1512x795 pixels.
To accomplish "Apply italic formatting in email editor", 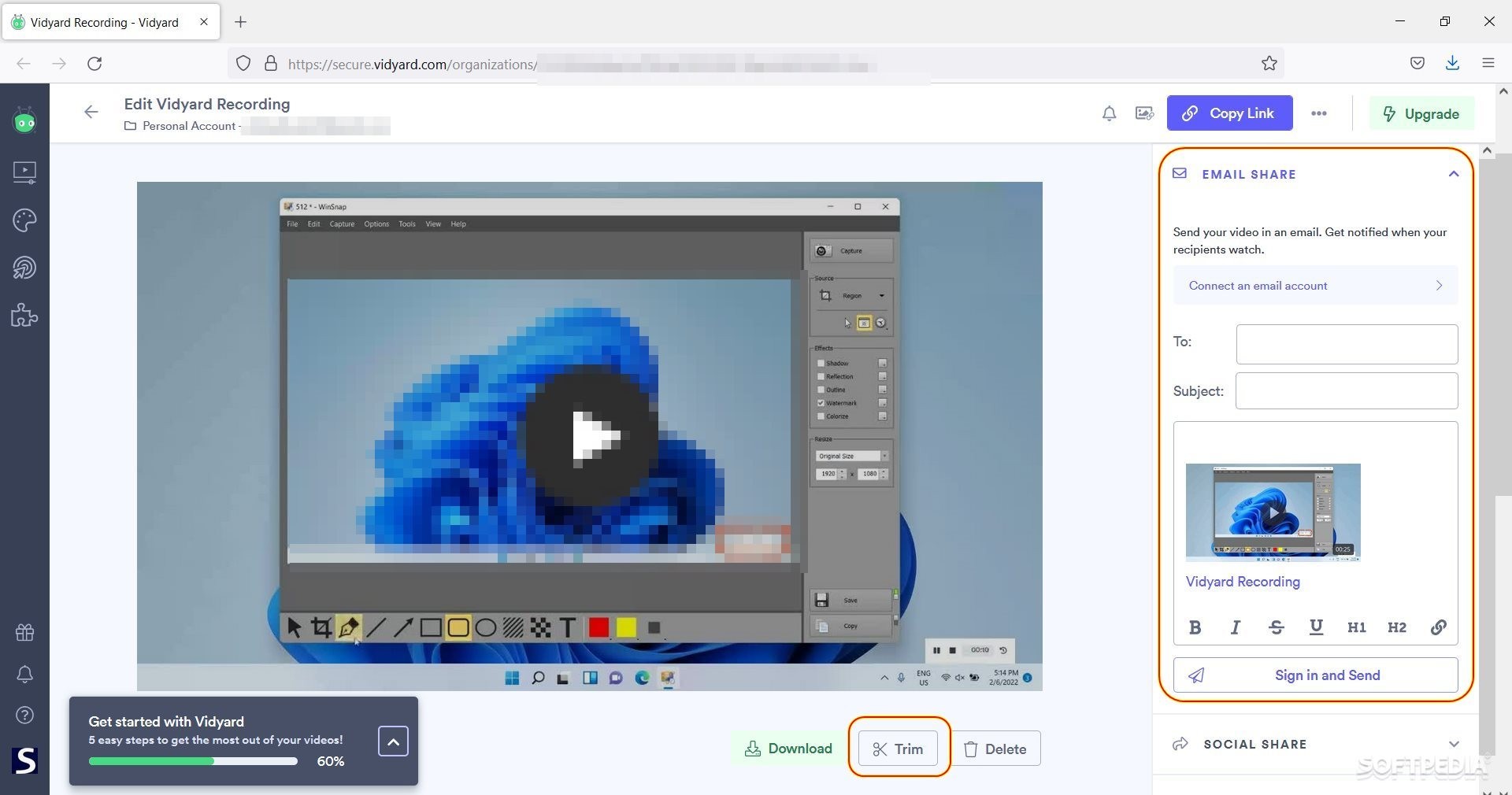I will (x=1236, y=627).
